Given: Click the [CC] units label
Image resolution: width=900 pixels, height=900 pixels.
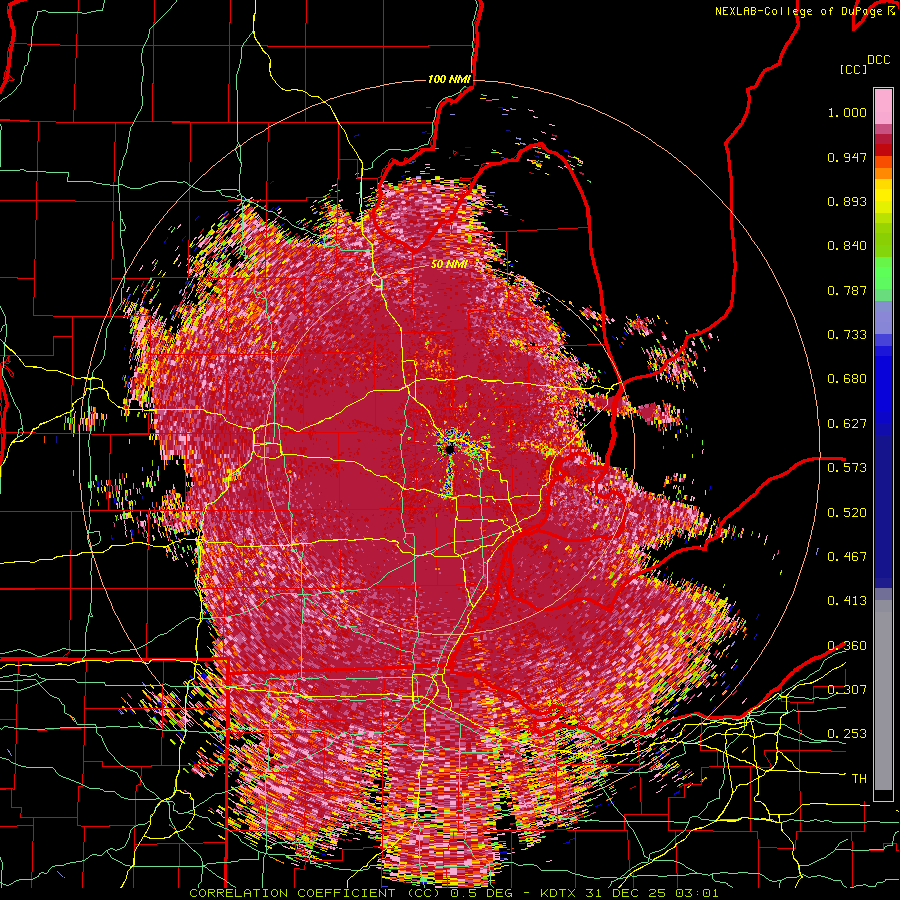Looking at the screenshot, I should (853, 69).
